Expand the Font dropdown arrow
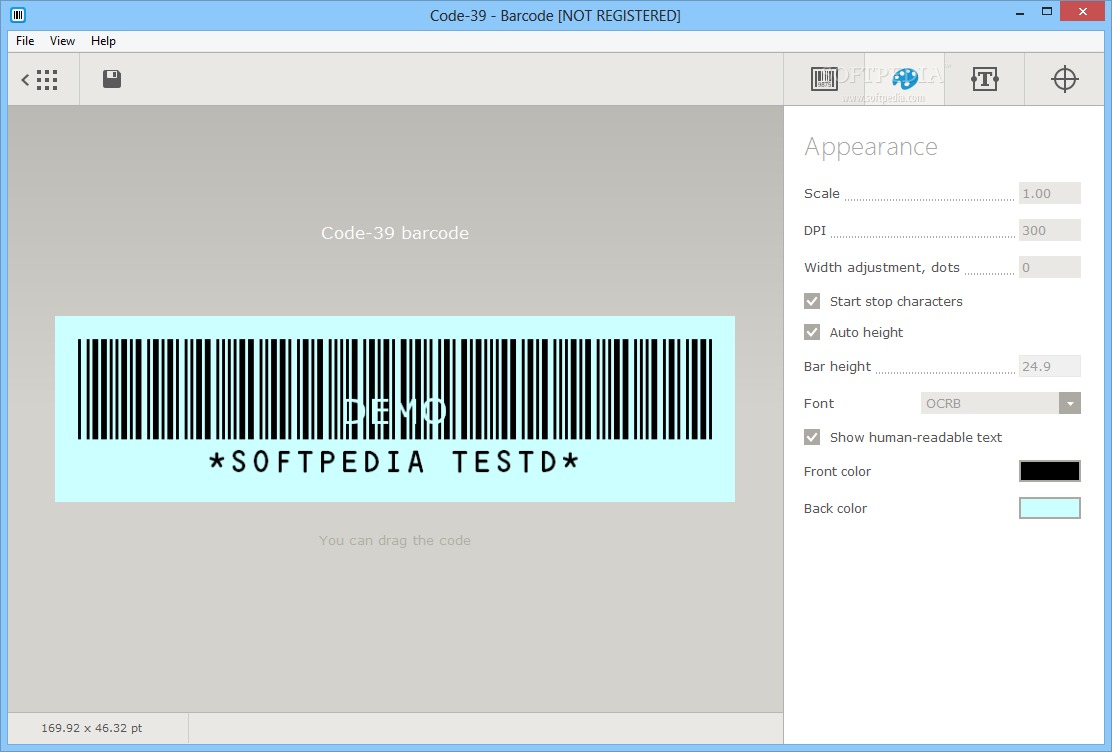 (x=1070, y=403)
